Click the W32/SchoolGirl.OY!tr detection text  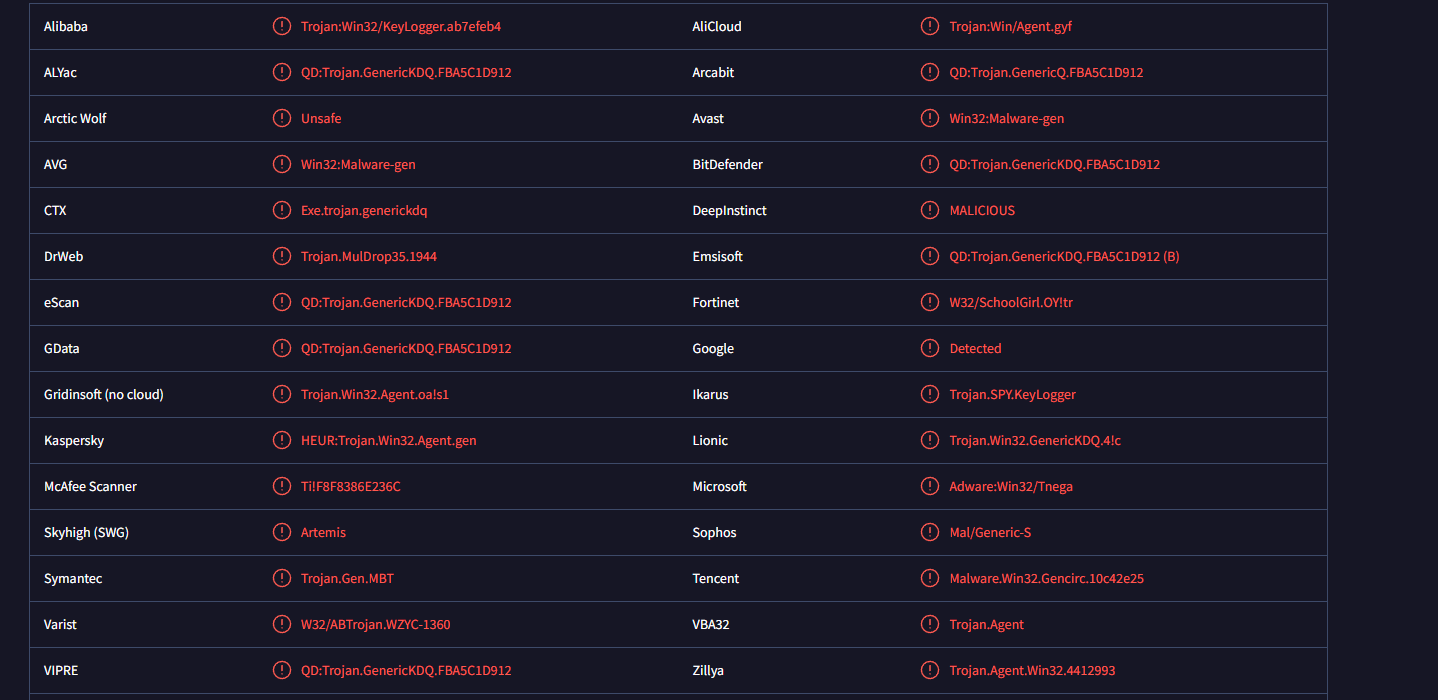click(1011, 302)
